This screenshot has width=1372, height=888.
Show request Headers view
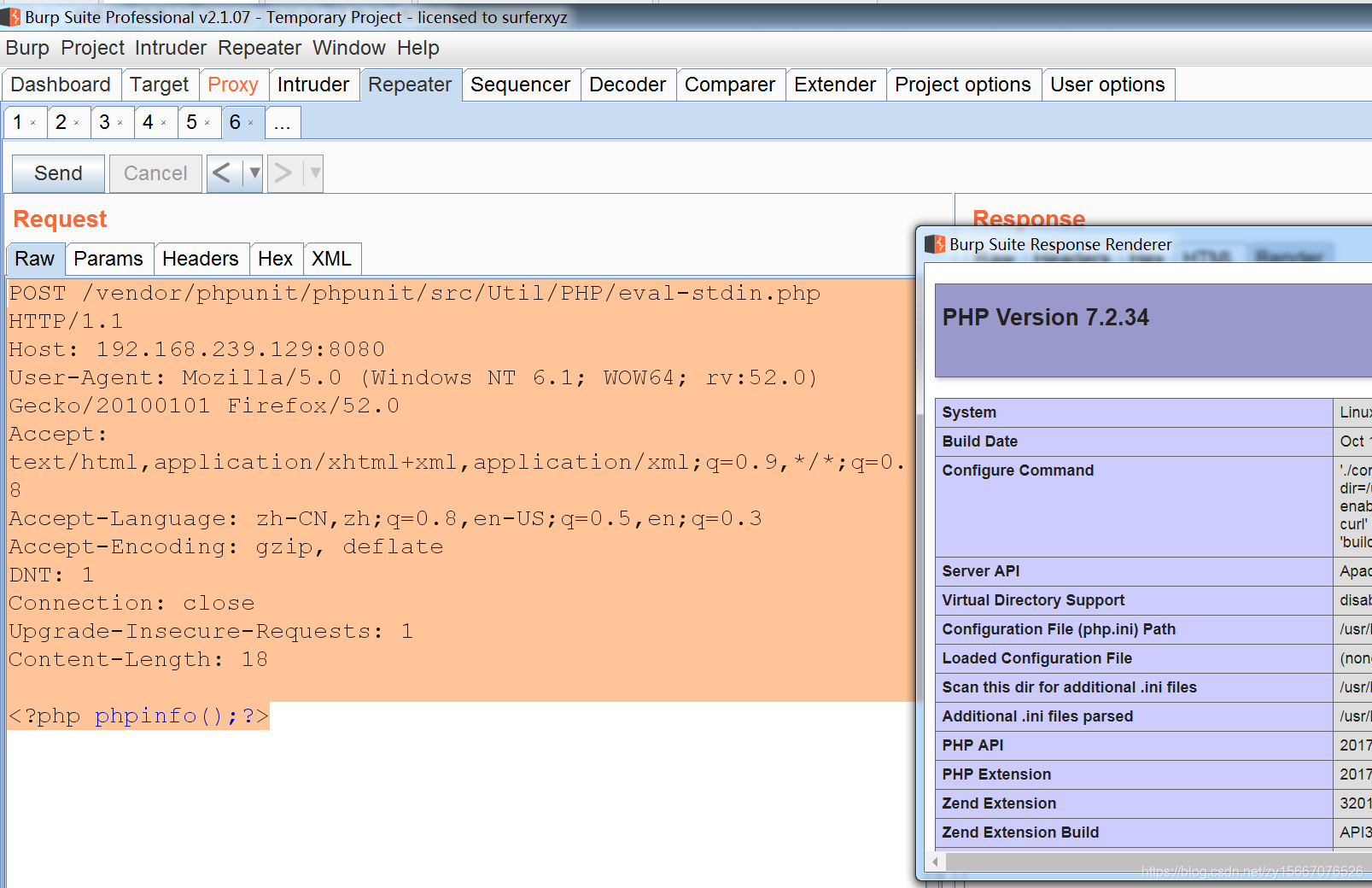click(201, 259)
